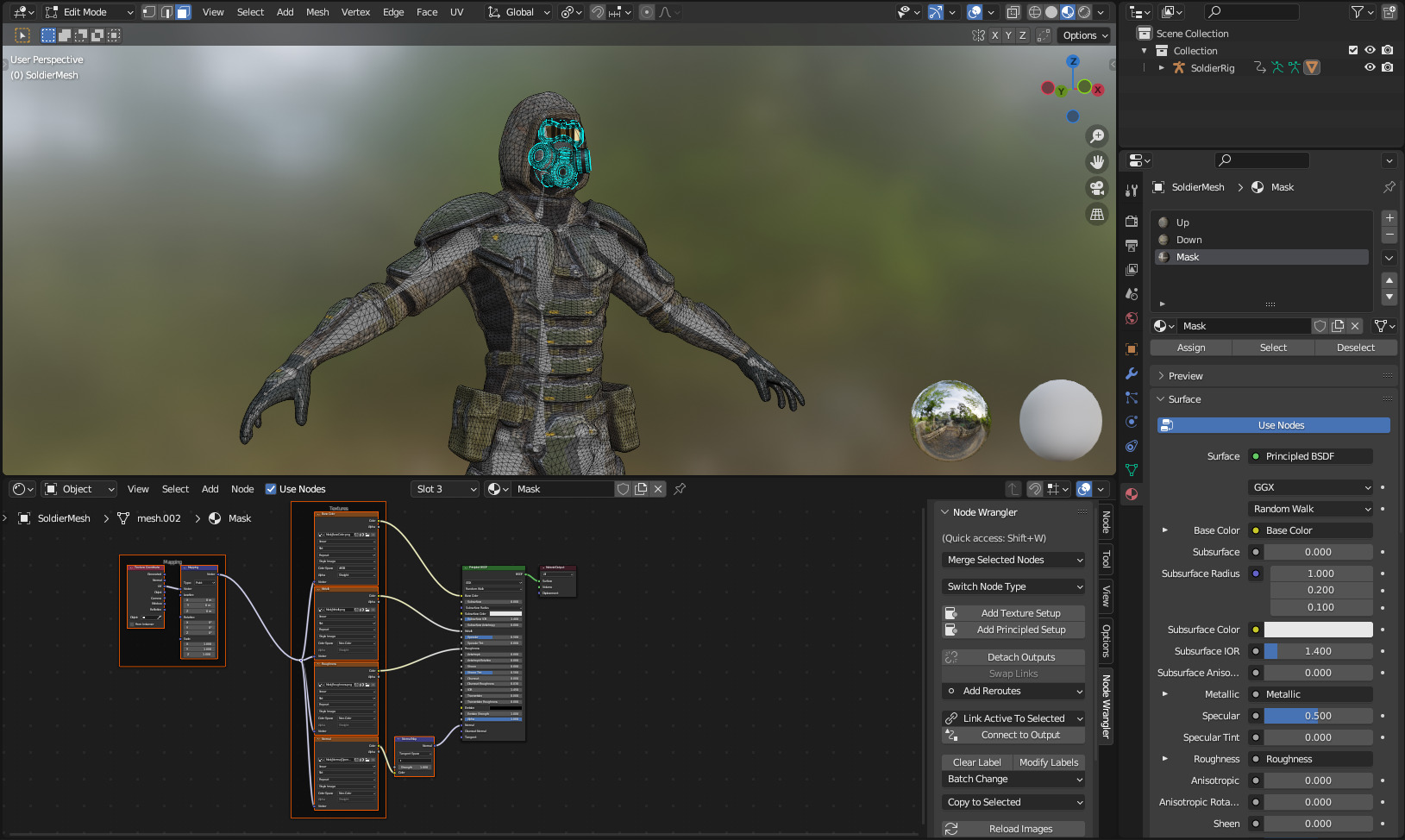The image size is (1405, 840).
Task: Select vertex select mode icon
Action: (149, 12)
